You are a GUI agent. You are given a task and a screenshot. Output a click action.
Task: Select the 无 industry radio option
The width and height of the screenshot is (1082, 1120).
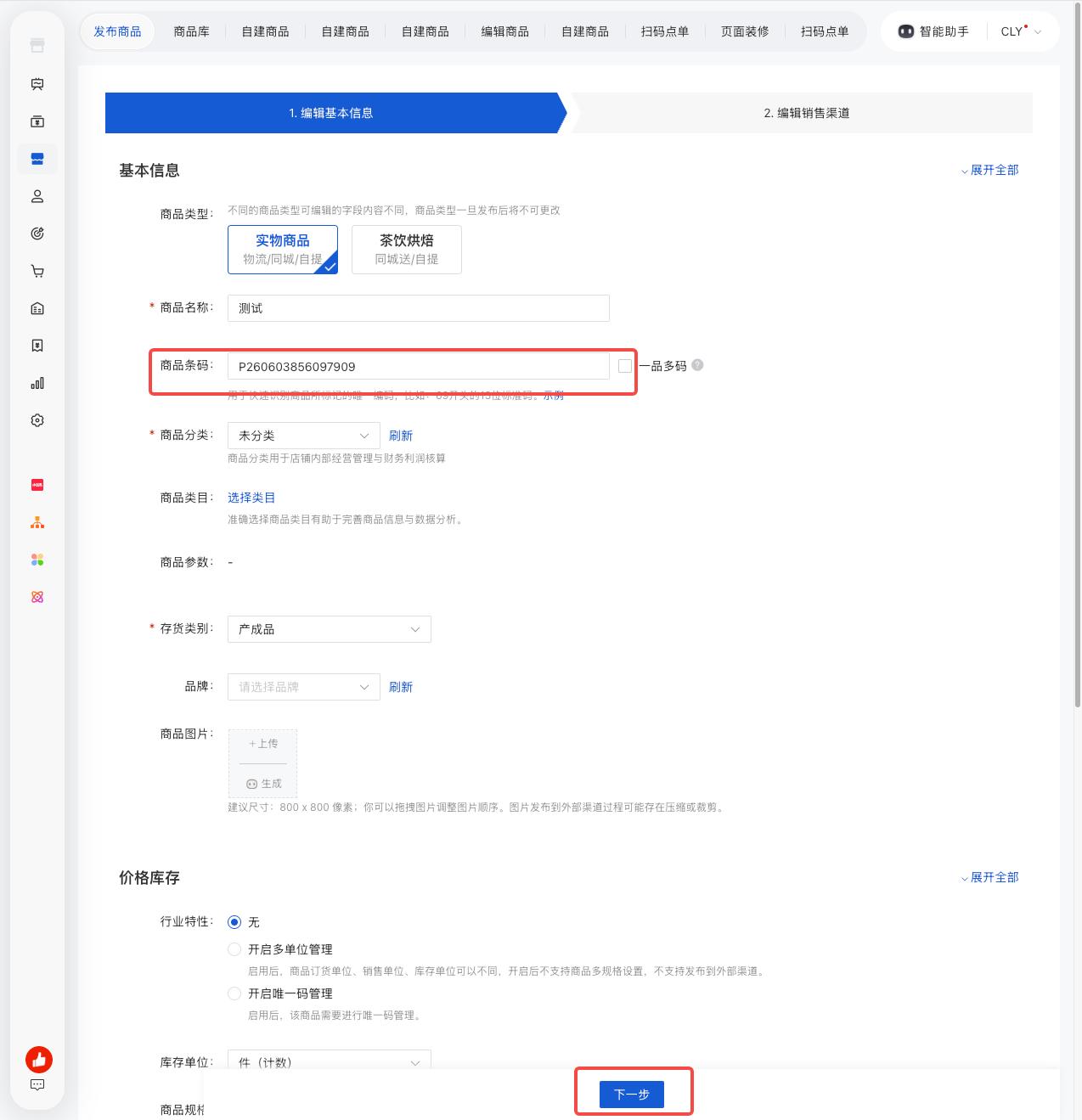[234, 922]
